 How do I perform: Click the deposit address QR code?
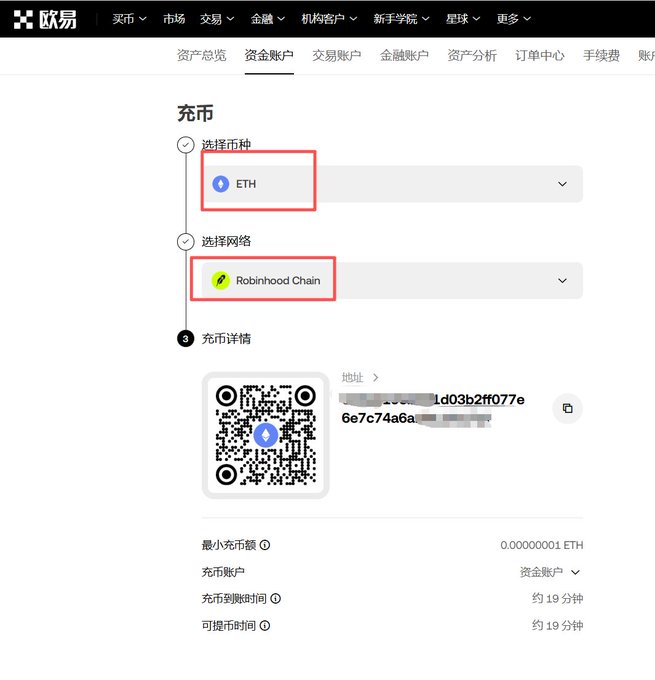click(265, 435)
